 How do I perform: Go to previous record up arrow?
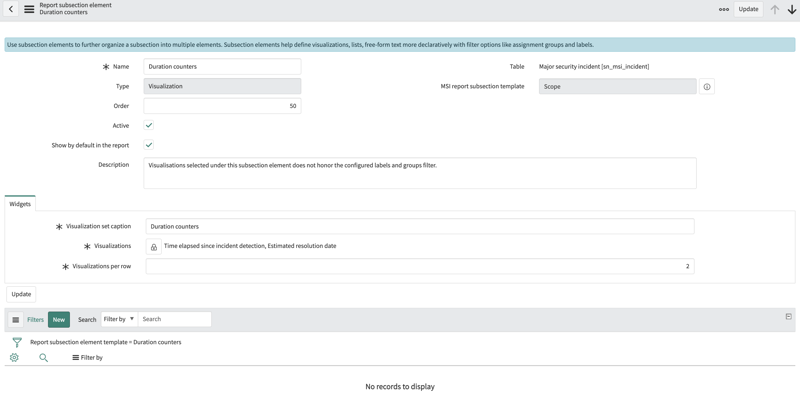click(774, 9)
